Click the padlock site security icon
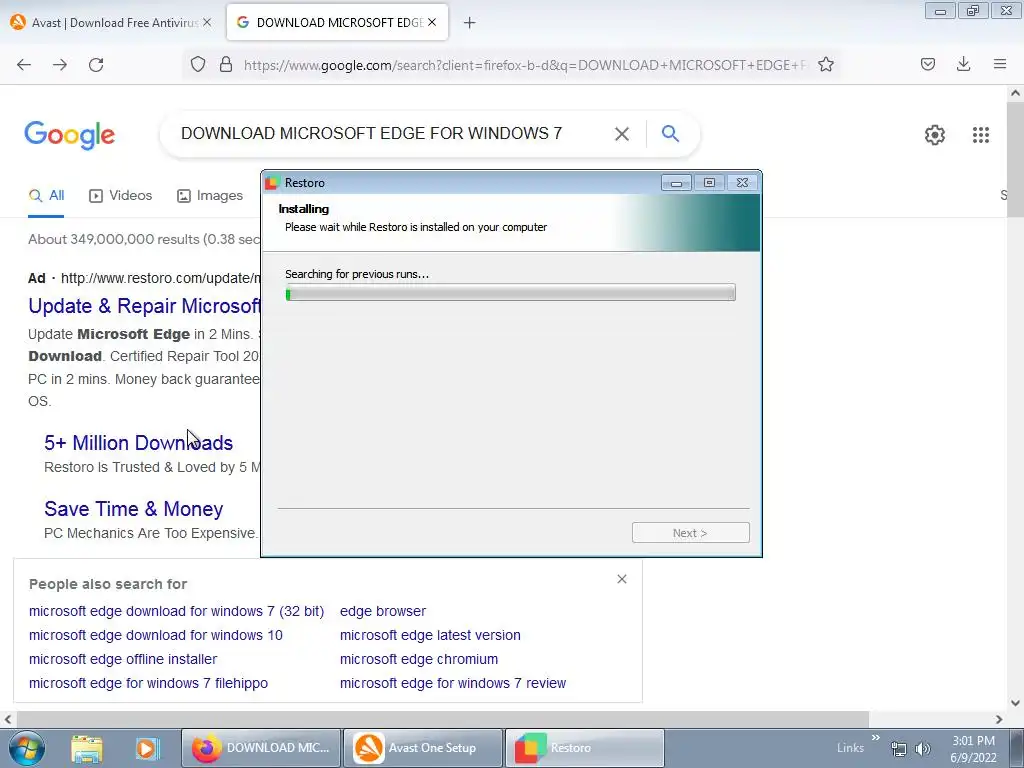 tap(226, 64)
